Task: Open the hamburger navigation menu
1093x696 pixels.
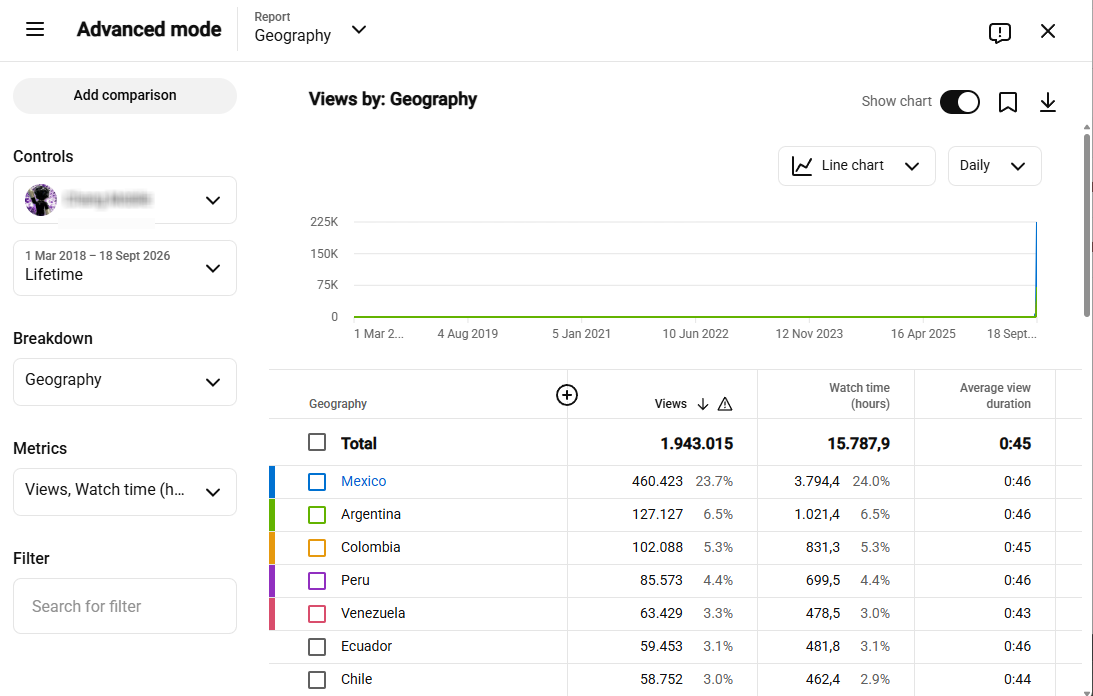Action: pos(35,29)
